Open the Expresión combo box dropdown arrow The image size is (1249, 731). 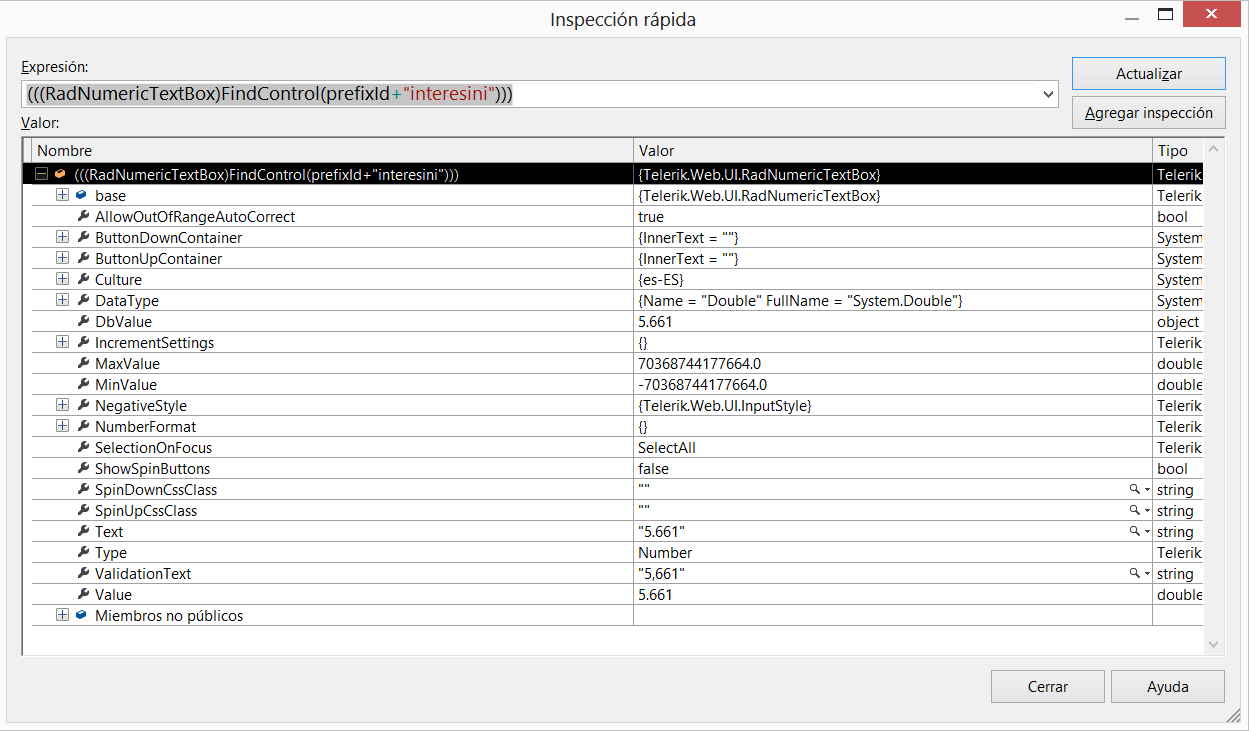coord(1048,94)
